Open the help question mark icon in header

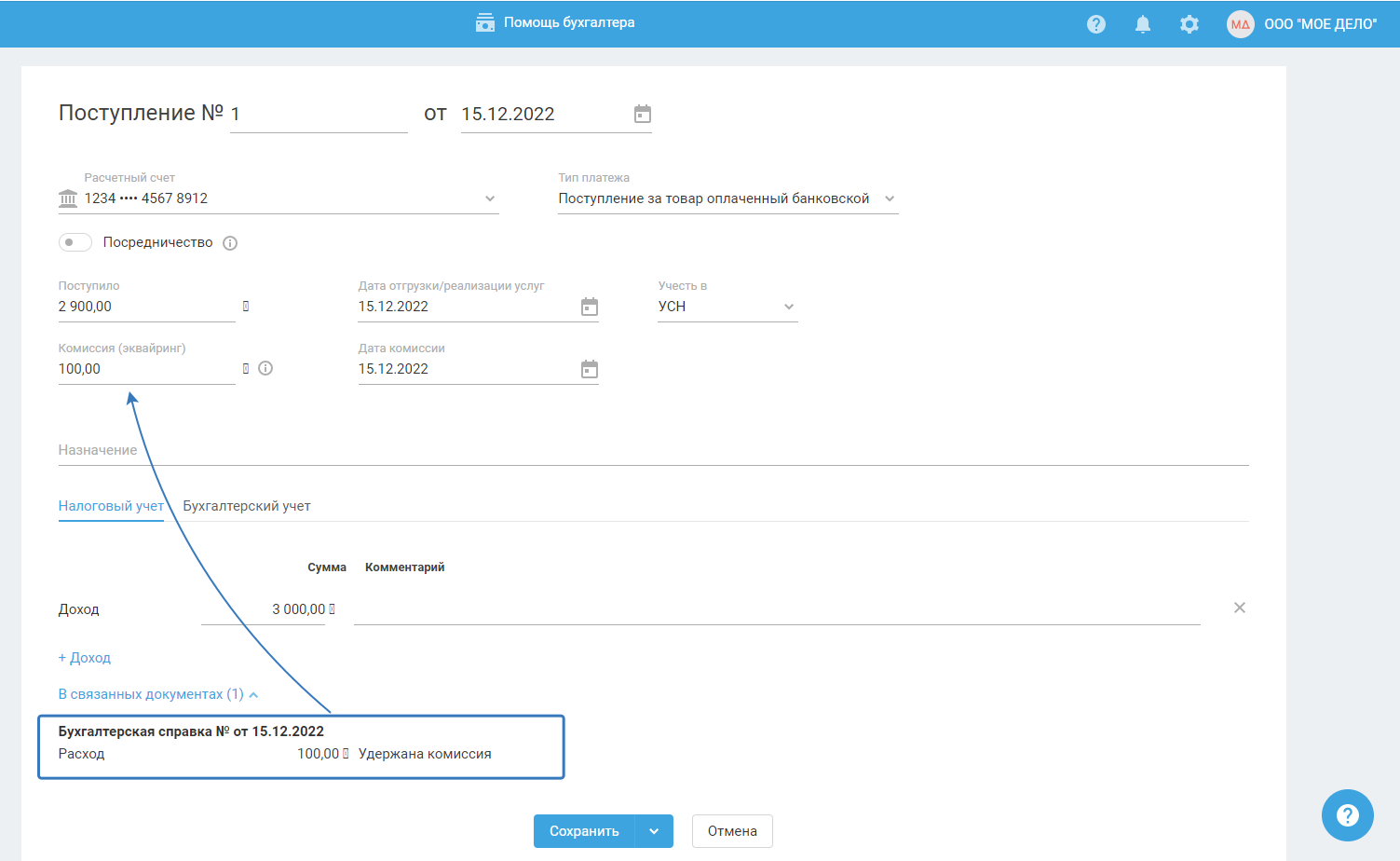[1096, 24]
